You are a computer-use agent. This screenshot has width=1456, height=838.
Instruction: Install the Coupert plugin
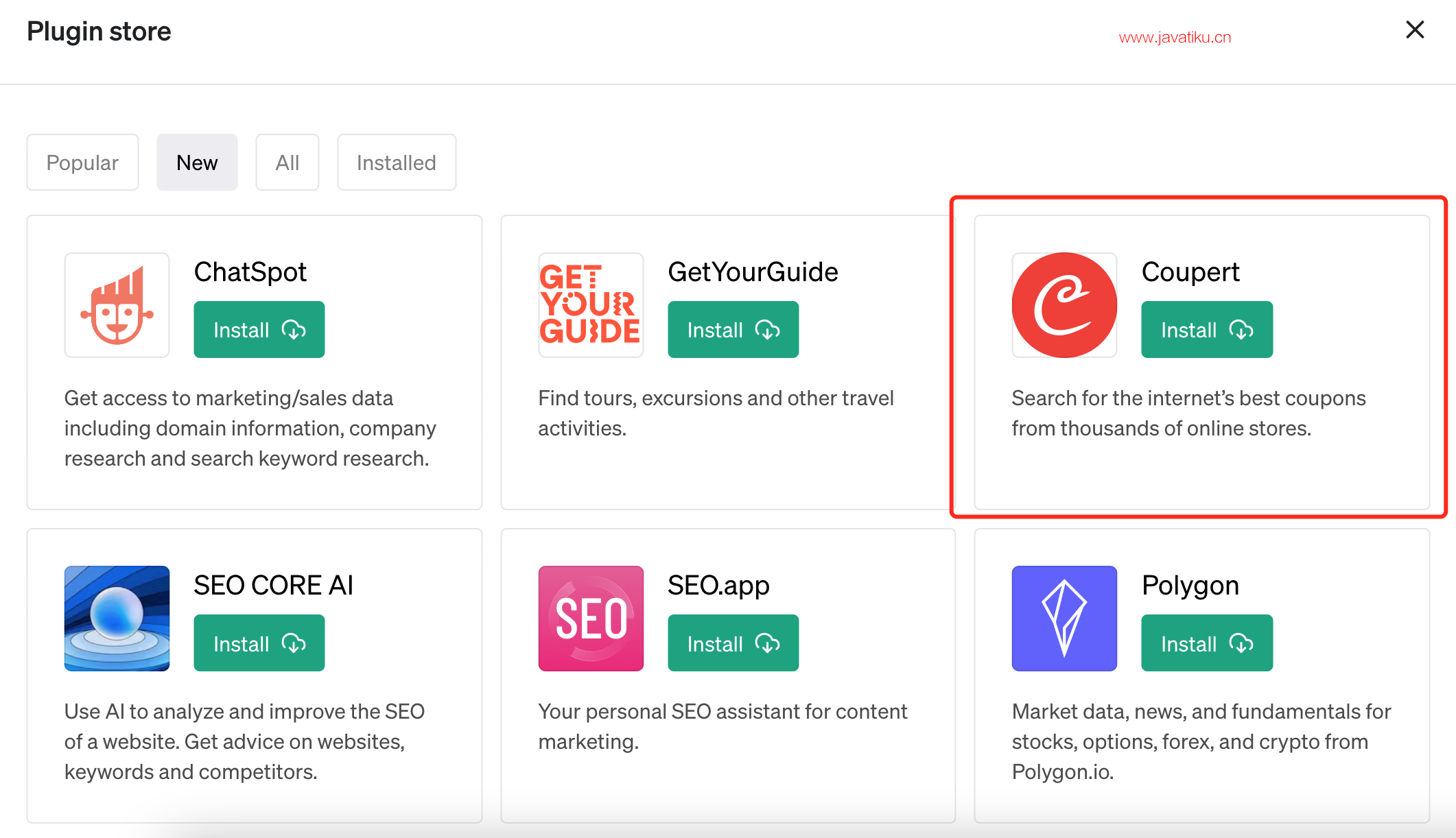click(x=1207, y=329)
